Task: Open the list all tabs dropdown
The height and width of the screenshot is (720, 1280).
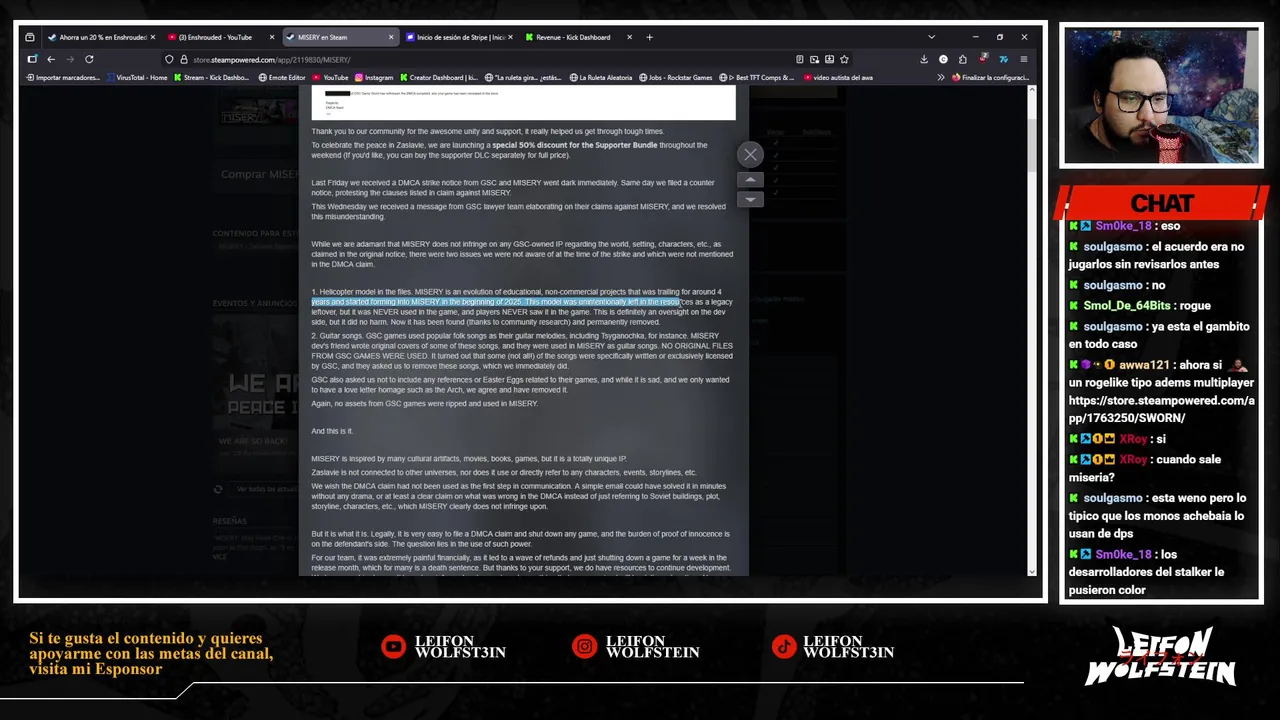Action: tap(931, 37)
